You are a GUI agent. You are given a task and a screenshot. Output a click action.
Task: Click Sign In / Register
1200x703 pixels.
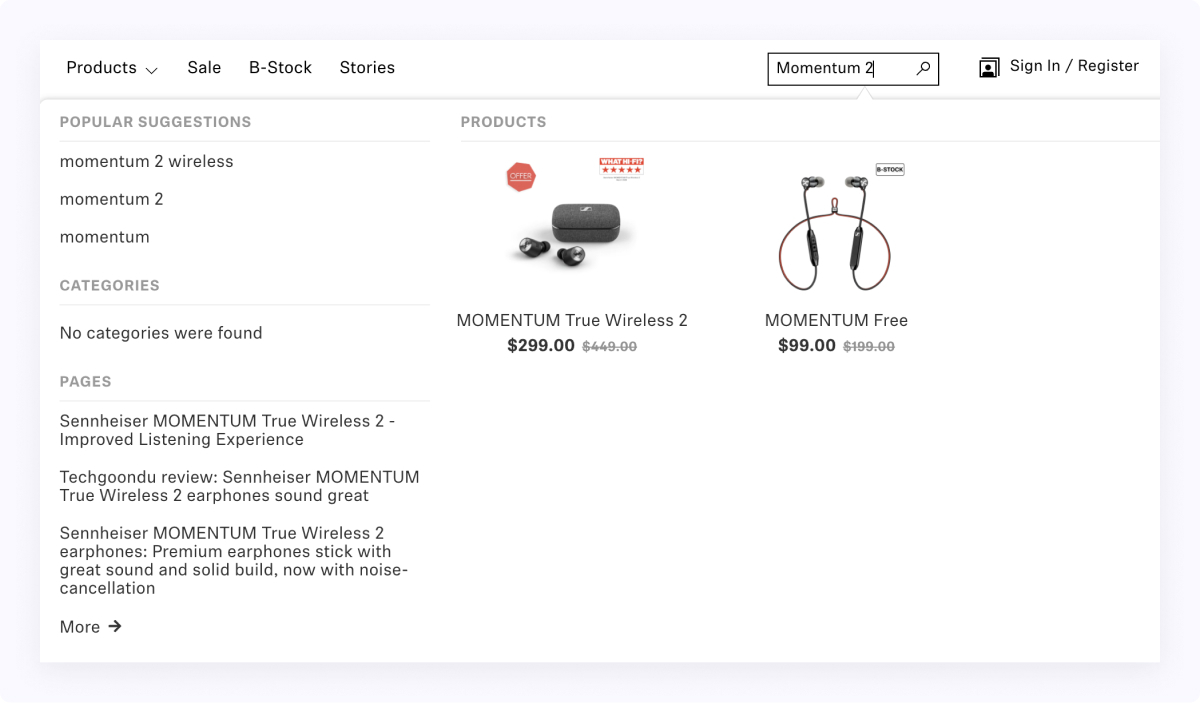click(1074, 66)
